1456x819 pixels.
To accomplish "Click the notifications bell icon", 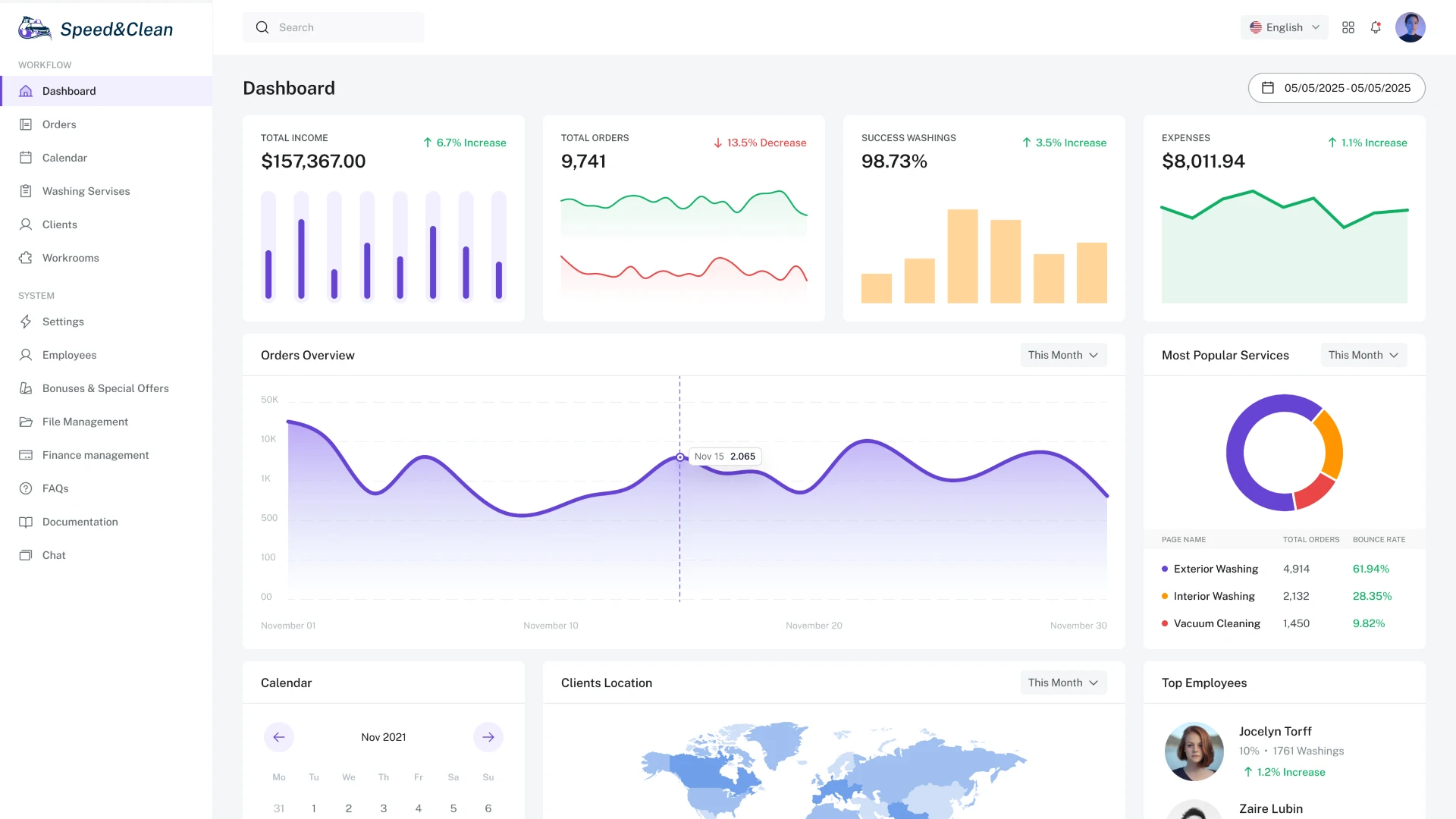I will (x=1376, y=27).
